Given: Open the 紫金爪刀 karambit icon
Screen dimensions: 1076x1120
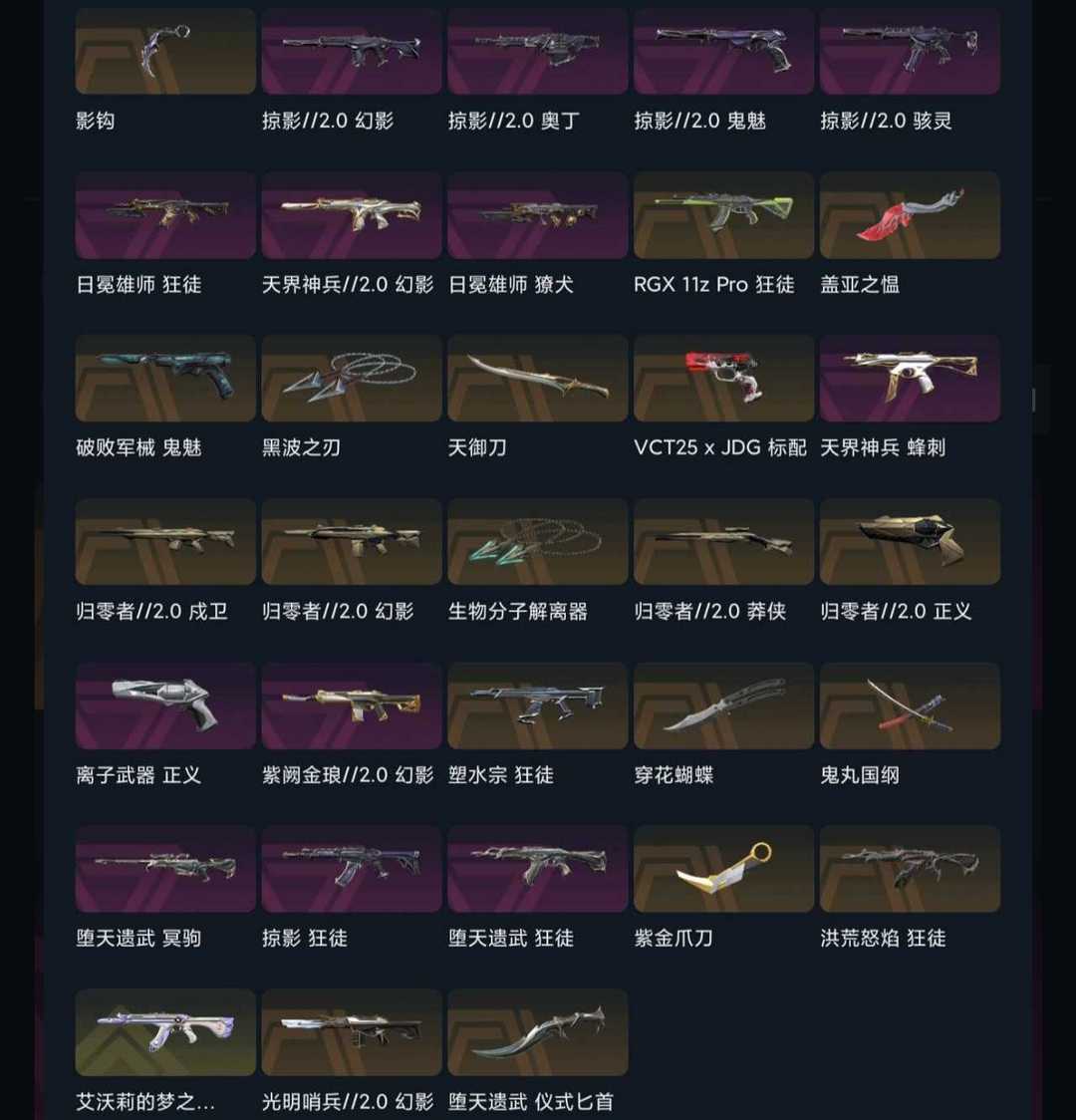Looking at the screenshot, I should click(723, 869).
